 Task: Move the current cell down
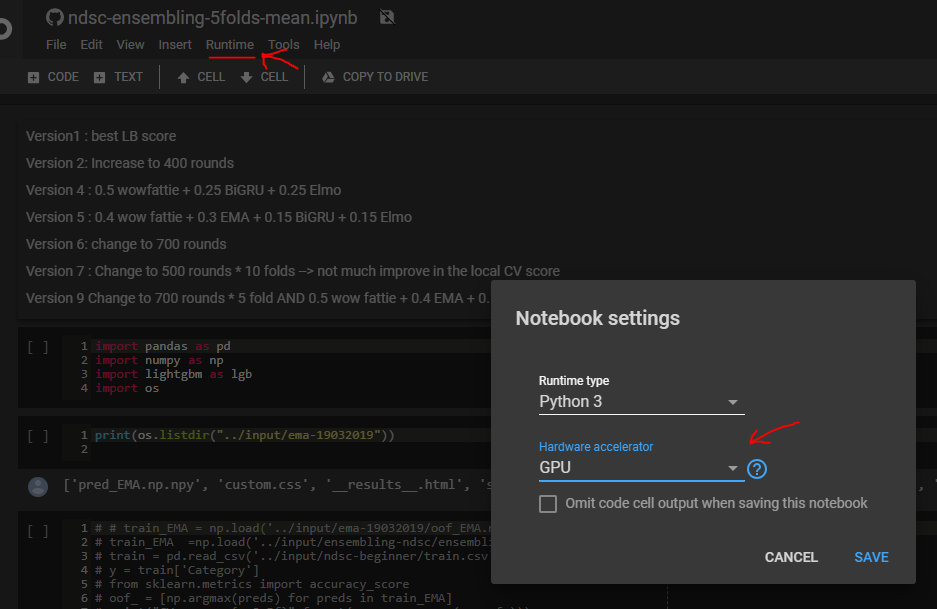264,76
